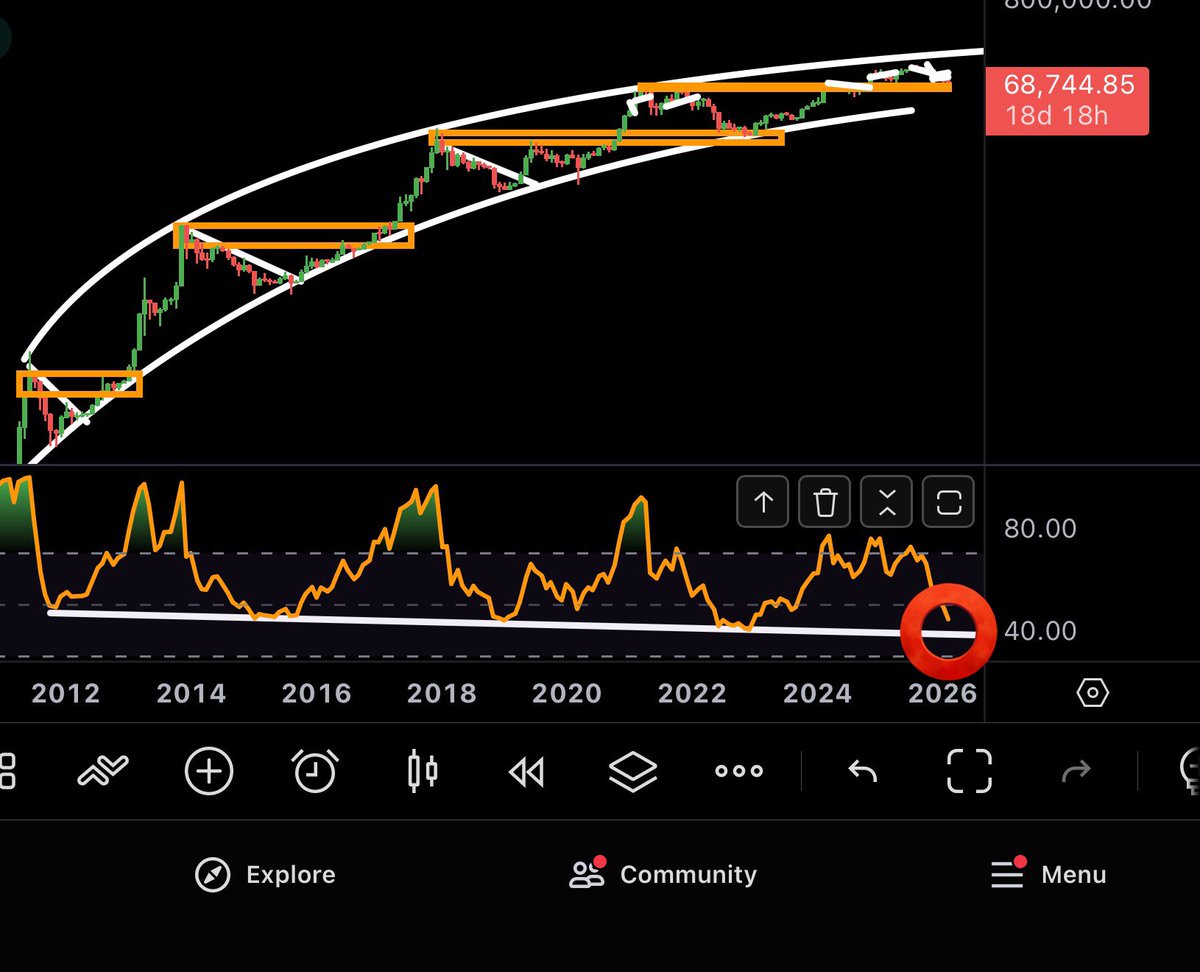
Task: Add an indicator with the plus button
Action: click(208, 770)
